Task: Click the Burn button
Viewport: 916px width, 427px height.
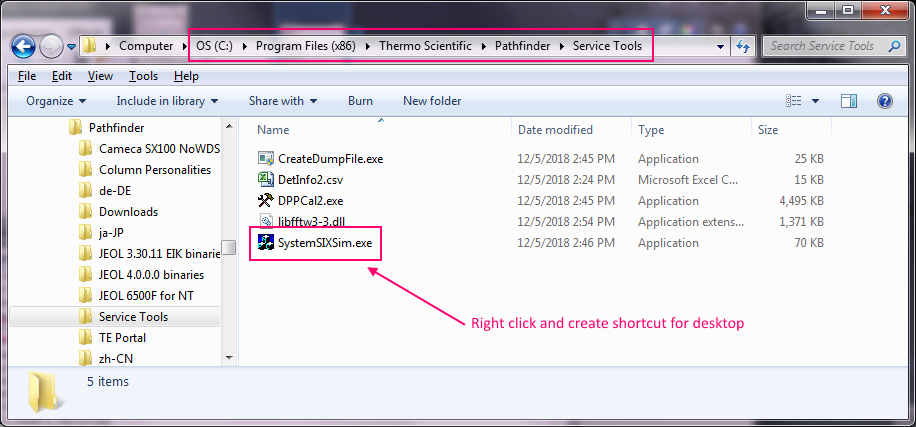Action: [x=360, y=101]
